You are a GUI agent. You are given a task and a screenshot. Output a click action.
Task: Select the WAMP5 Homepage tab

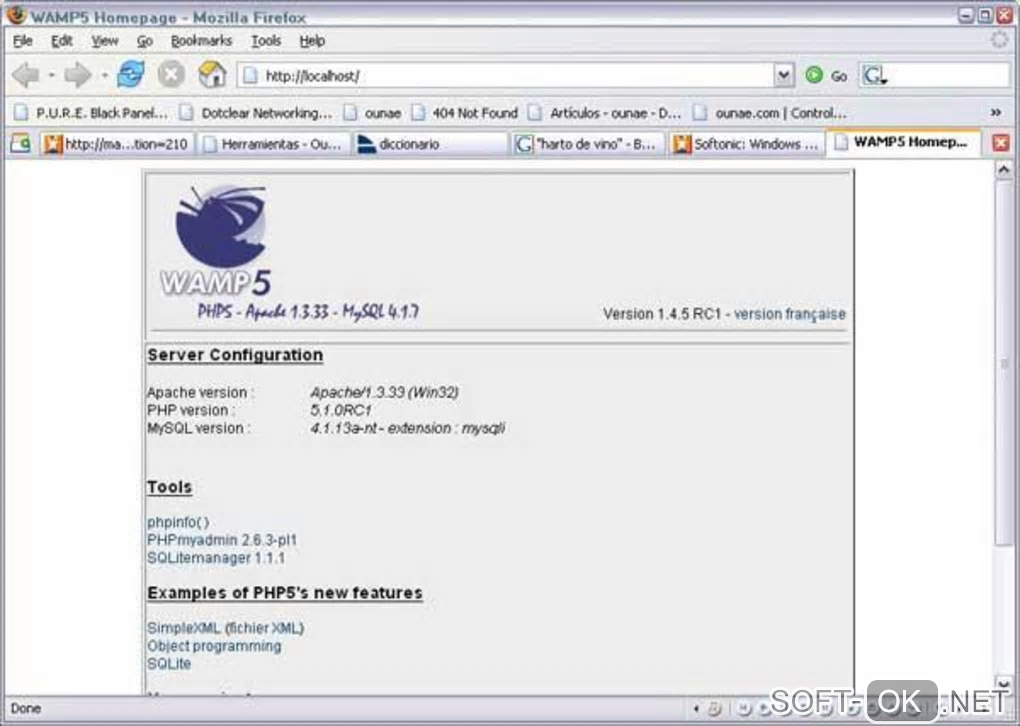pyautogui.click(x=903, y=142)
